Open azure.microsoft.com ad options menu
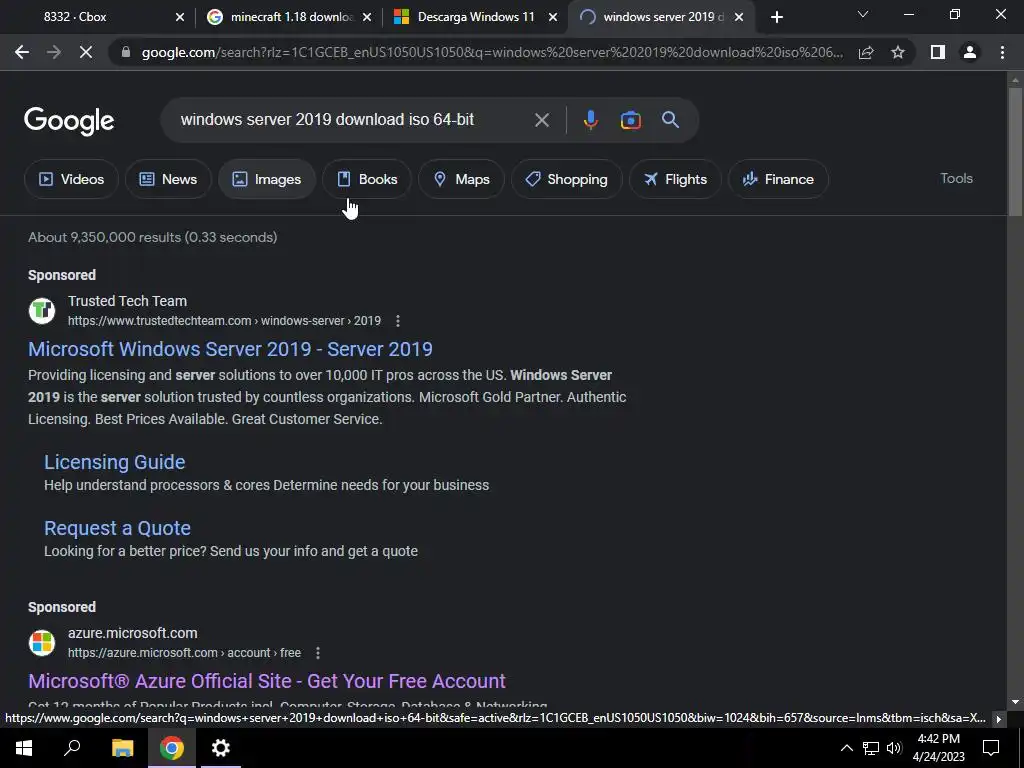 [x=317, y=652]
